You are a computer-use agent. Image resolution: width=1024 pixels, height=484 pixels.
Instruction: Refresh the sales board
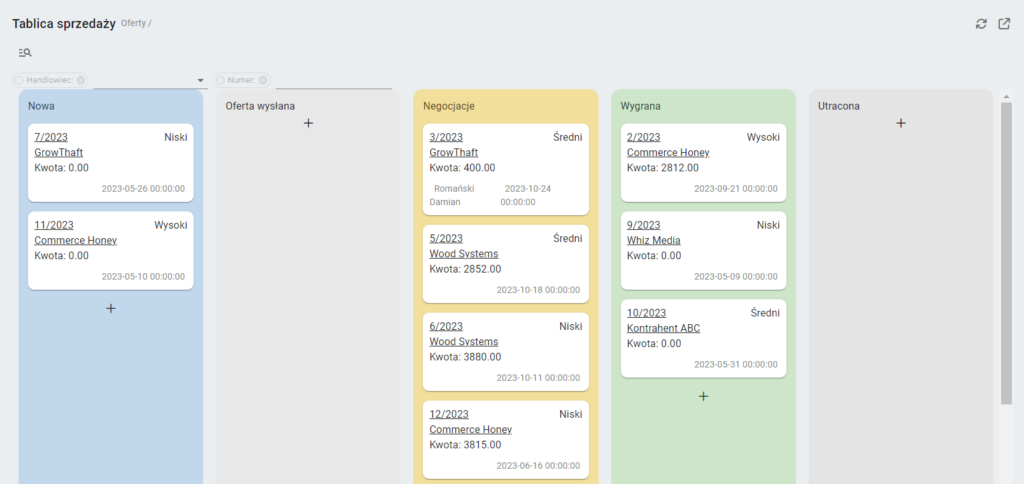[981, 24]
